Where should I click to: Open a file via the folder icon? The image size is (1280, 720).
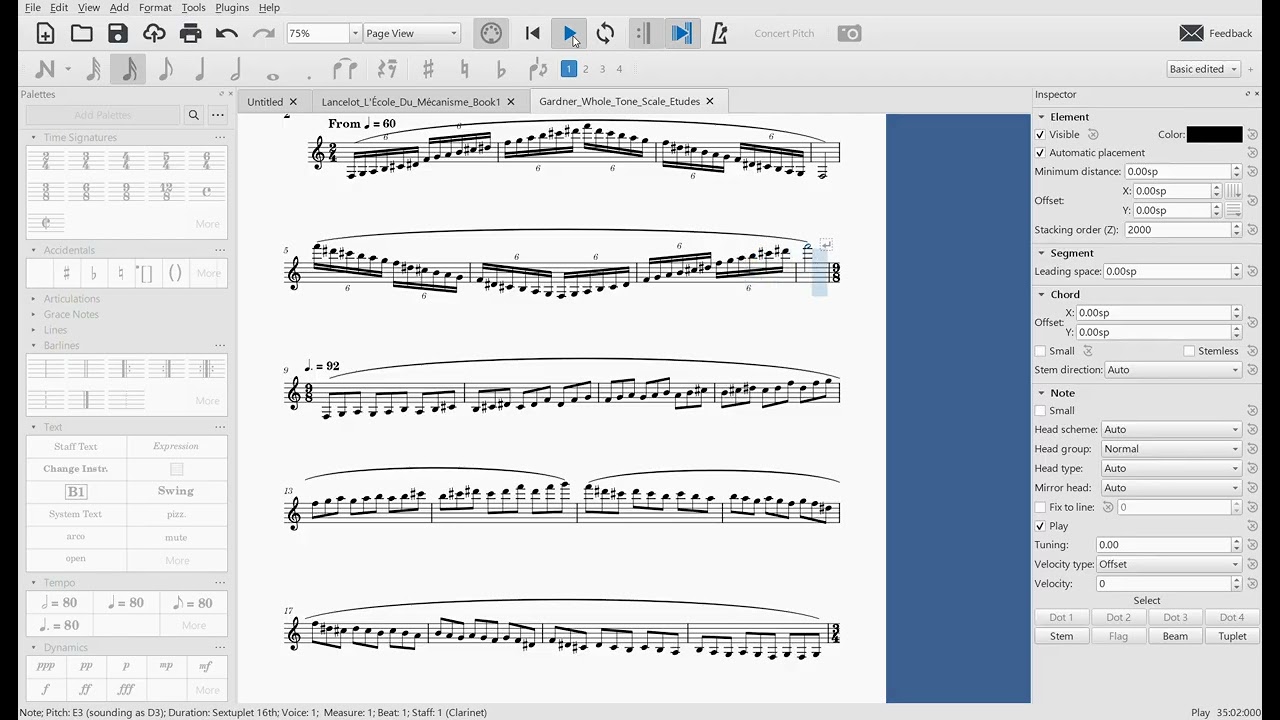click(x=81, y=33)
